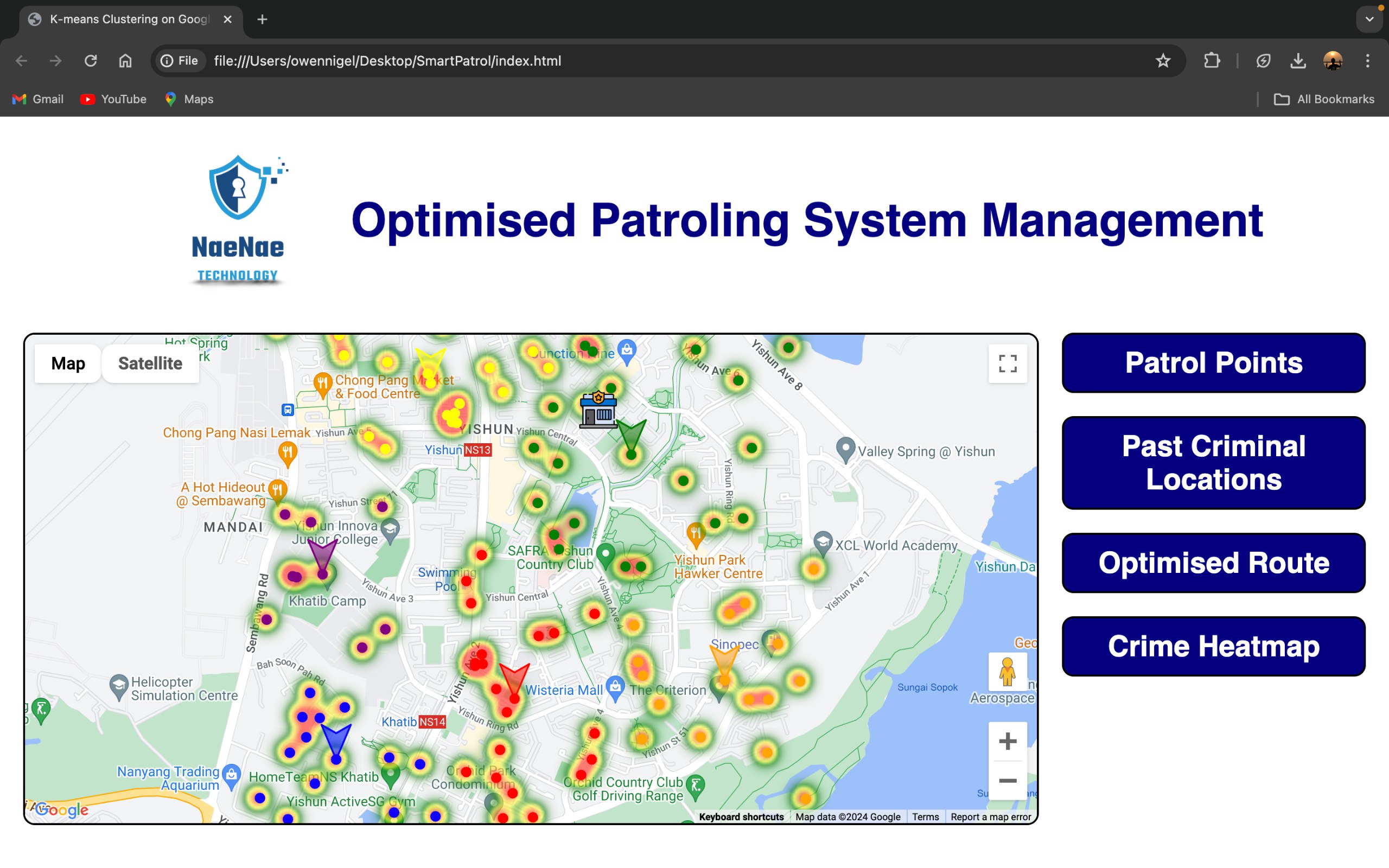Zoom in with the map plus button
This screenshot has height=868, width=1389.
(1008, 741)
